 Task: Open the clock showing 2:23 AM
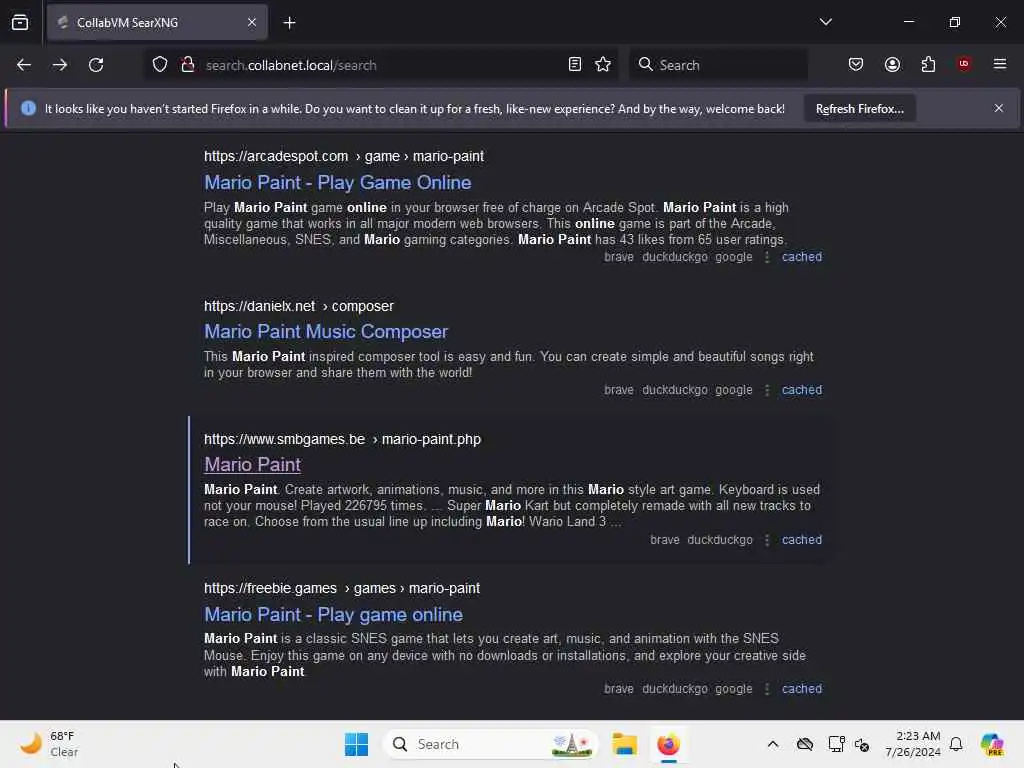pyautogui.click(x=913, y=744)
